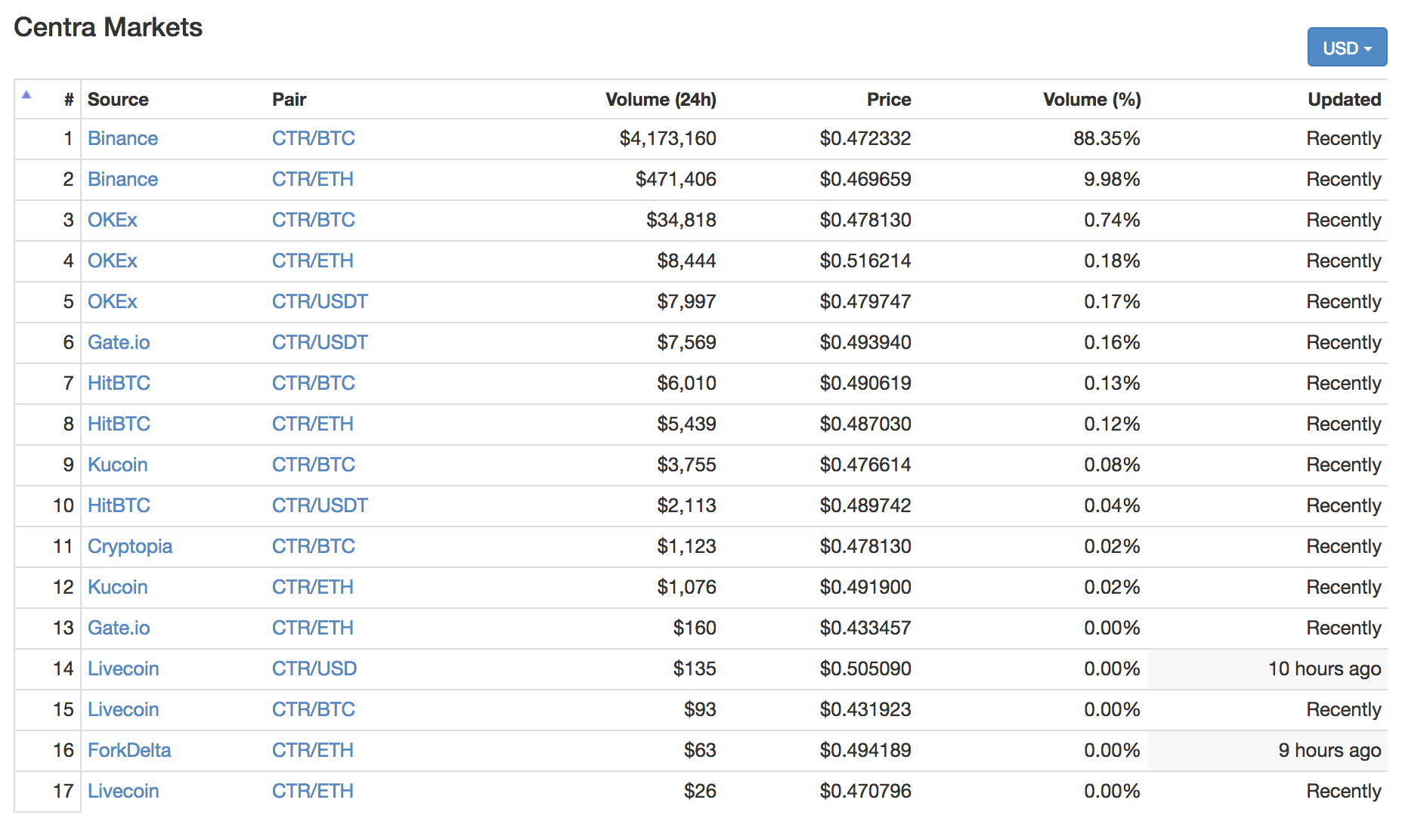Open Gate.io link in row 6
This screenshot has width=1427, height=840.
(x=119, y=342)
